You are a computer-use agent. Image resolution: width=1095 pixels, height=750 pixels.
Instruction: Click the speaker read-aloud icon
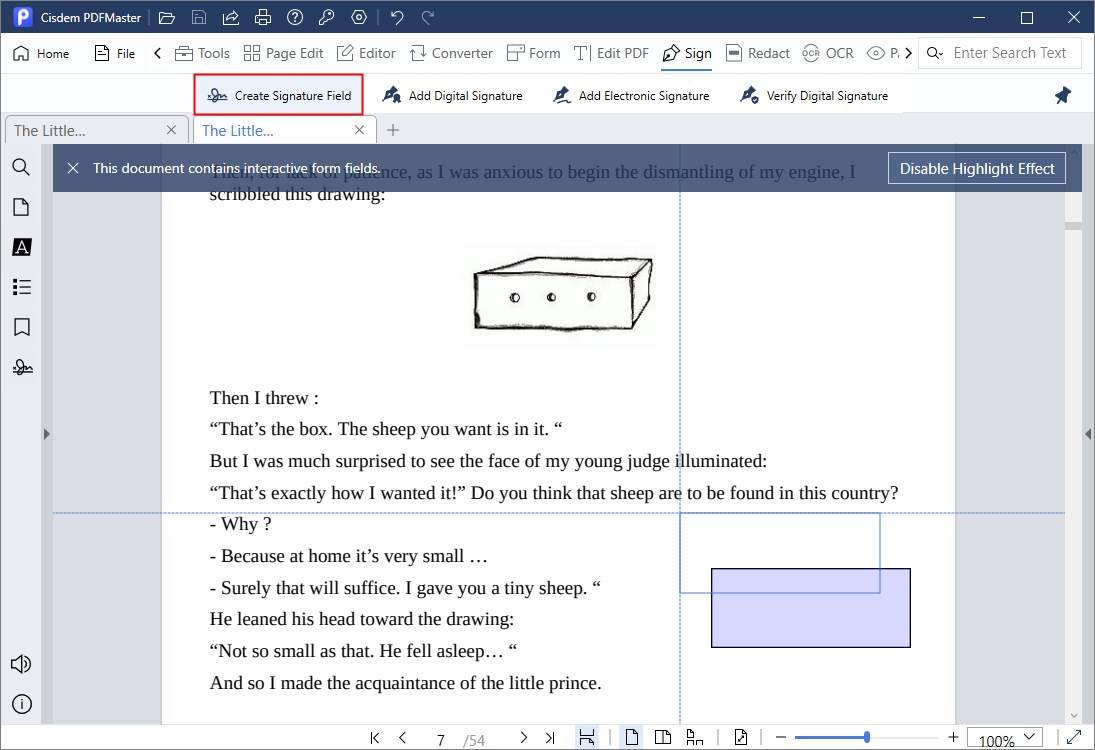(x=21, y=664)
